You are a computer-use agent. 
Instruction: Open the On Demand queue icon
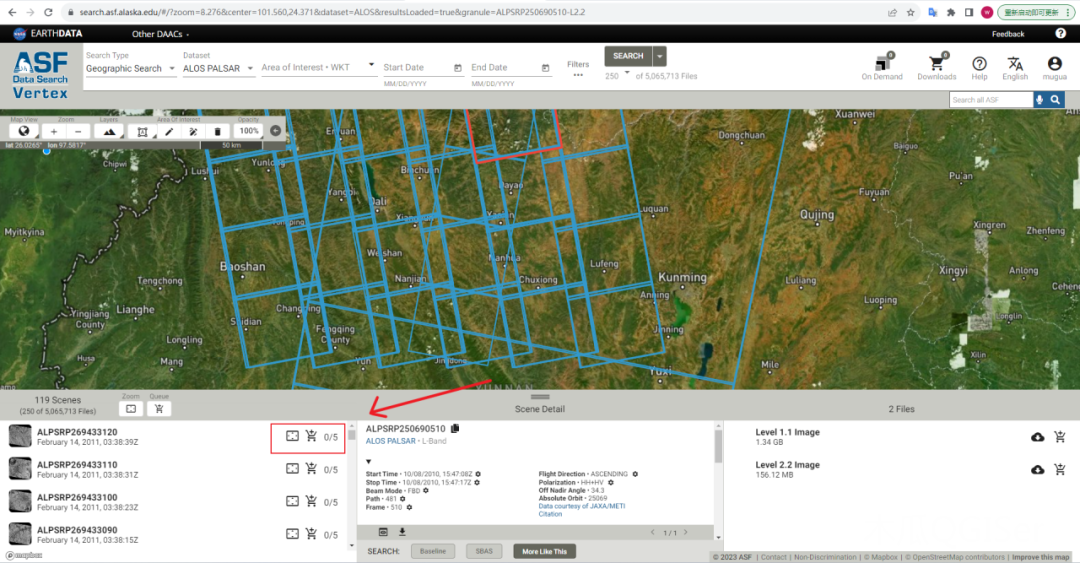pos(882,63)
